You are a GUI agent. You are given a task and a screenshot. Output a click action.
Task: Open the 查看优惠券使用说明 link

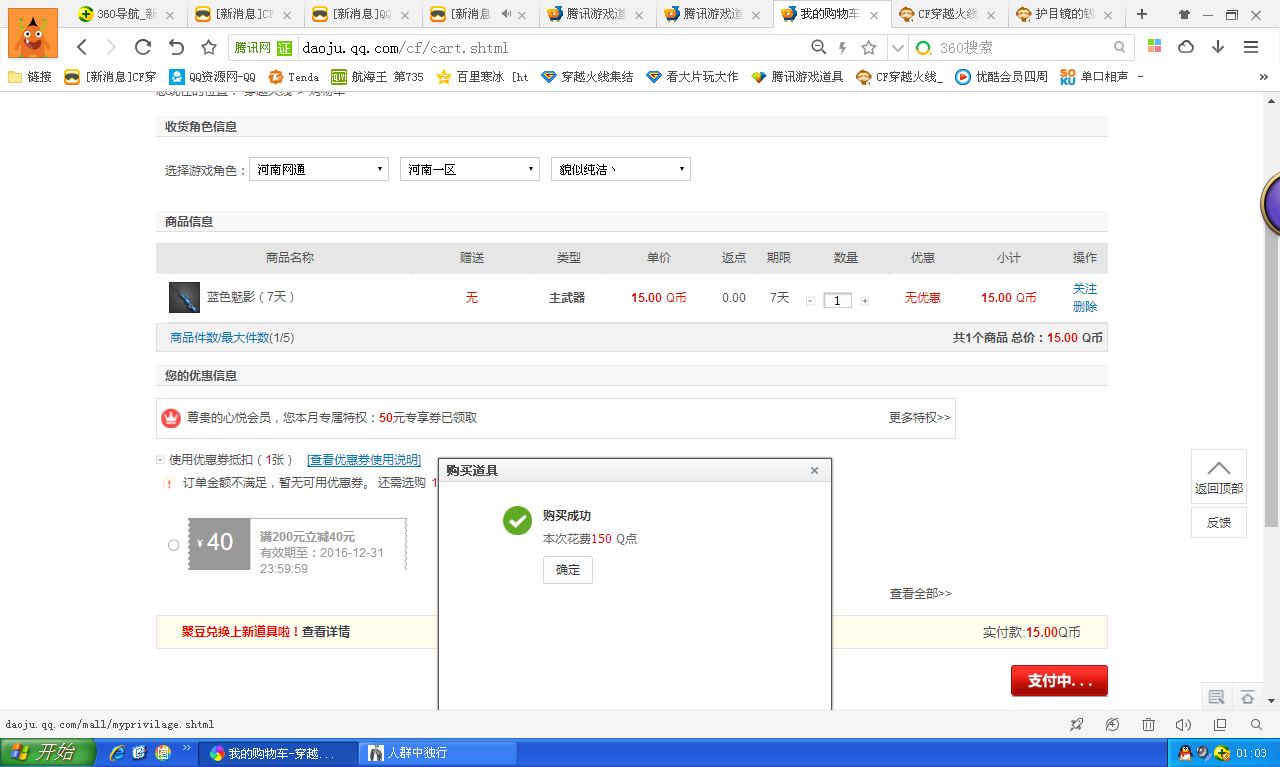tap(364, 460)
